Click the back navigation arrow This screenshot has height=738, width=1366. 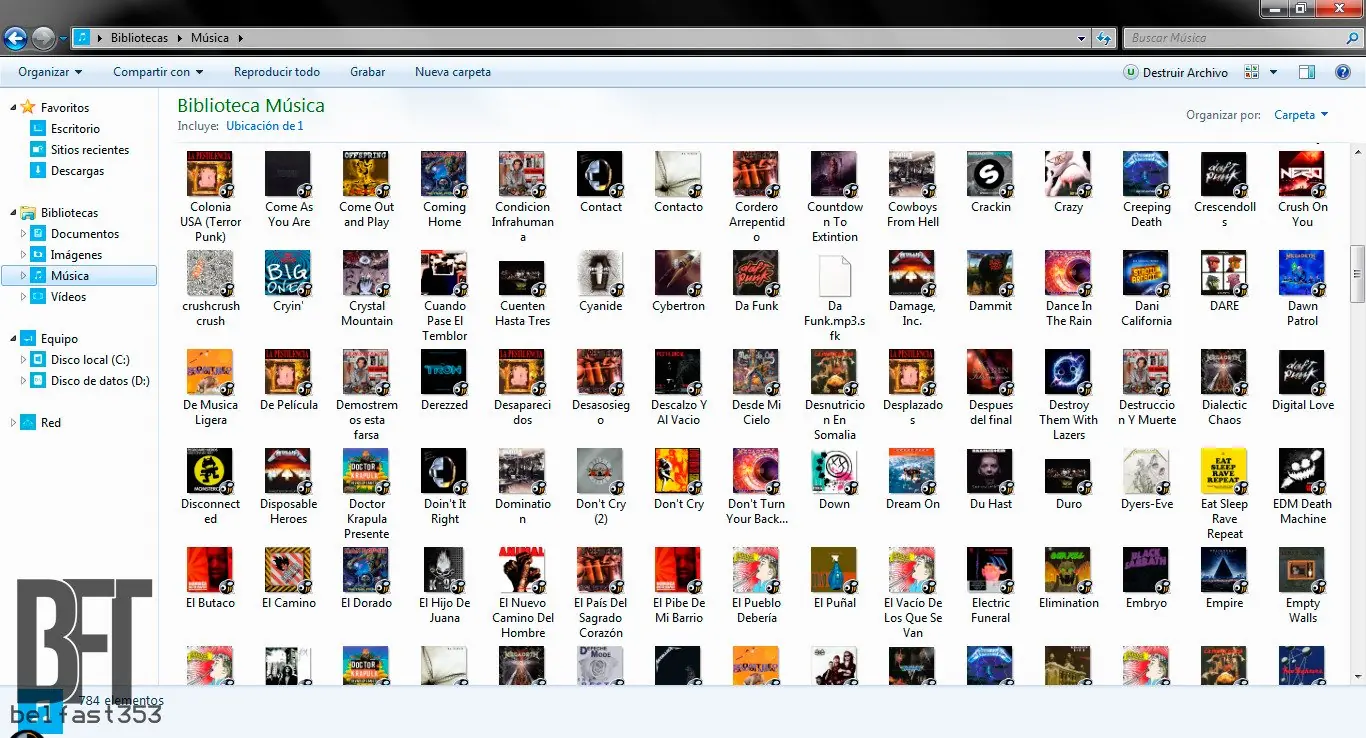15,38
